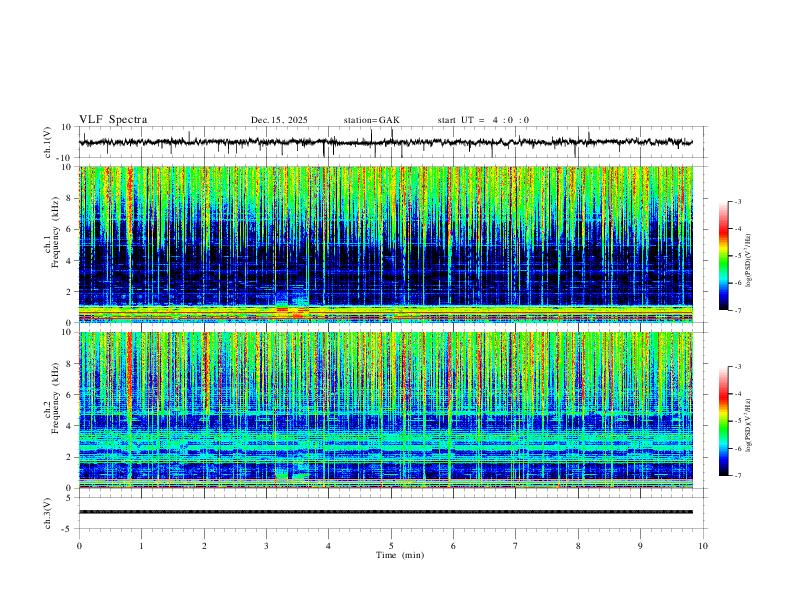Click the "station=GAK" label
Viewport: 792px width, 612px height.
(371, 120)
